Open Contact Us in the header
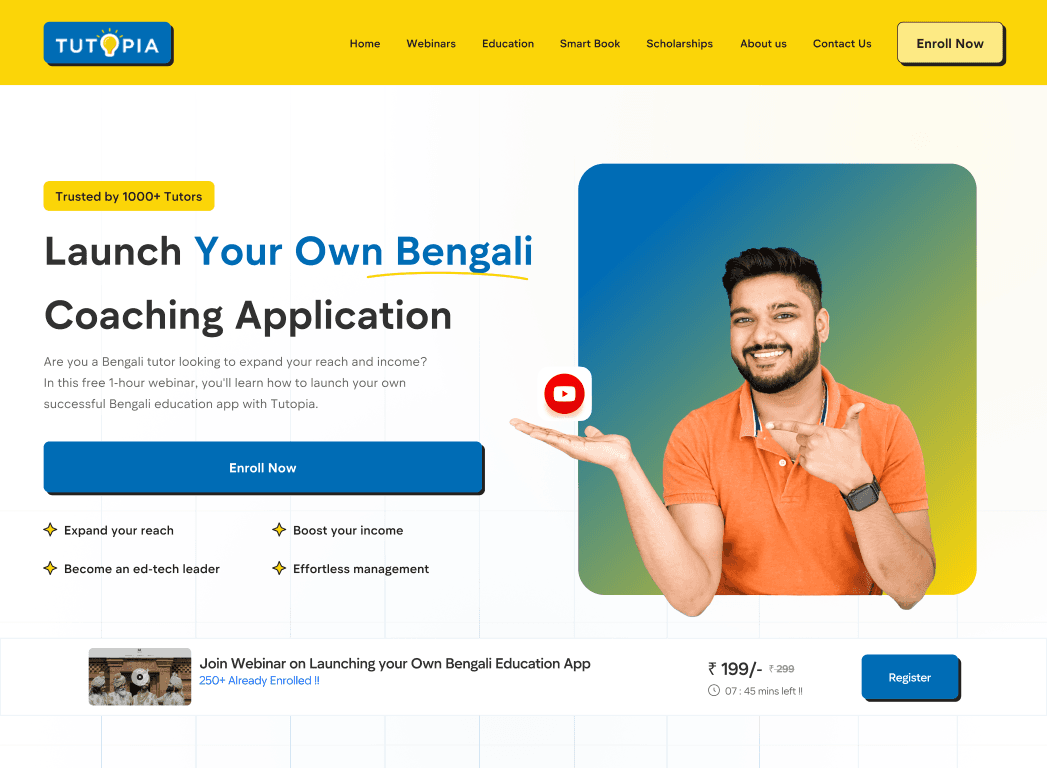The width and height of the screenshot is (1047, 768). (x=842, y=43)
